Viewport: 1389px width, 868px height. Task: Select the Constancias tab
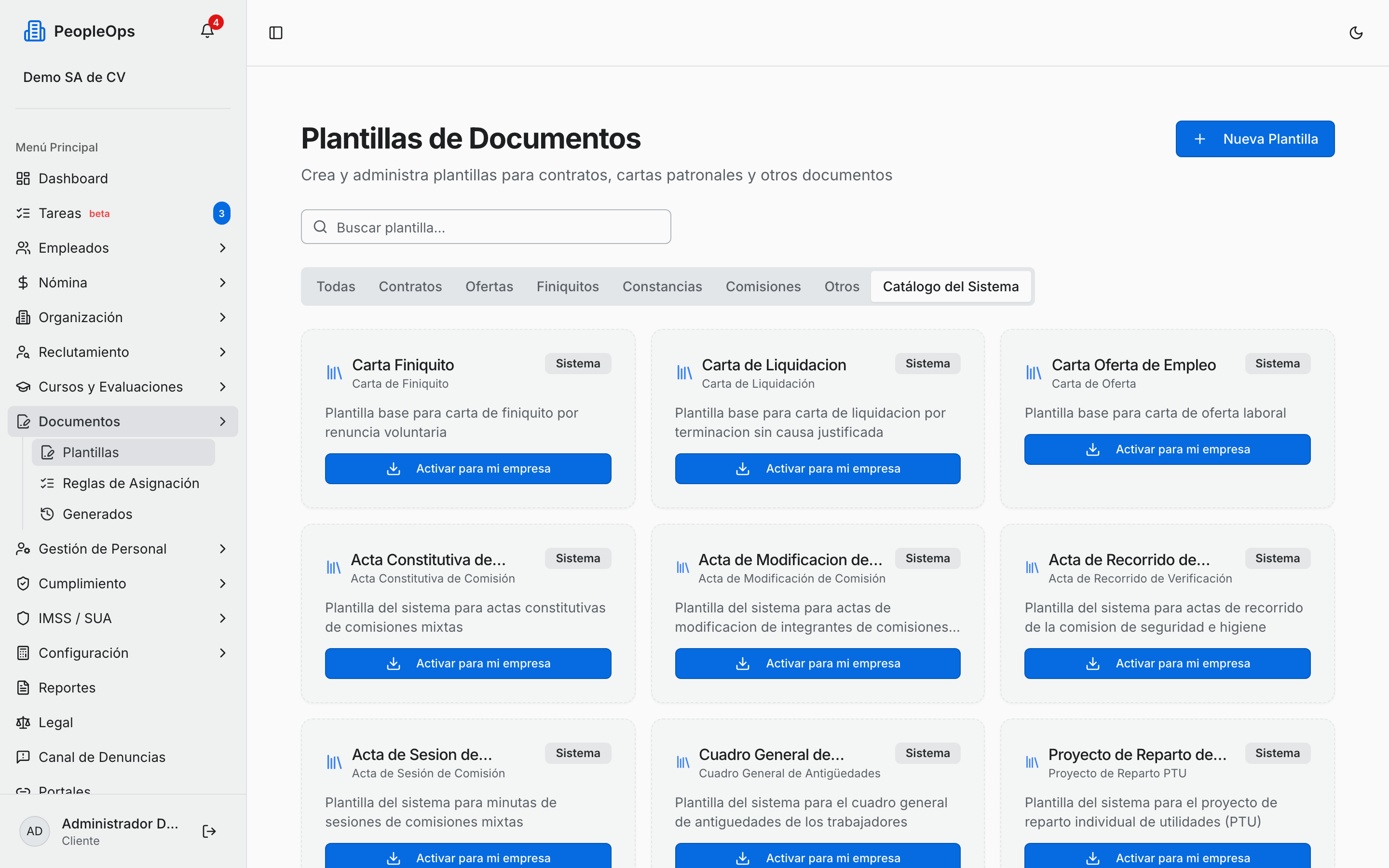pos(662,286)
